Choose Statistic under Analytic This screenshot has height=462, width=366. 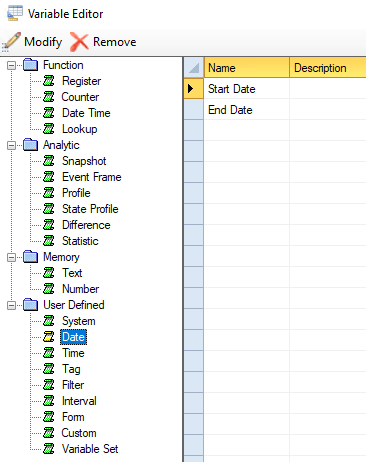tap(80, 241)
